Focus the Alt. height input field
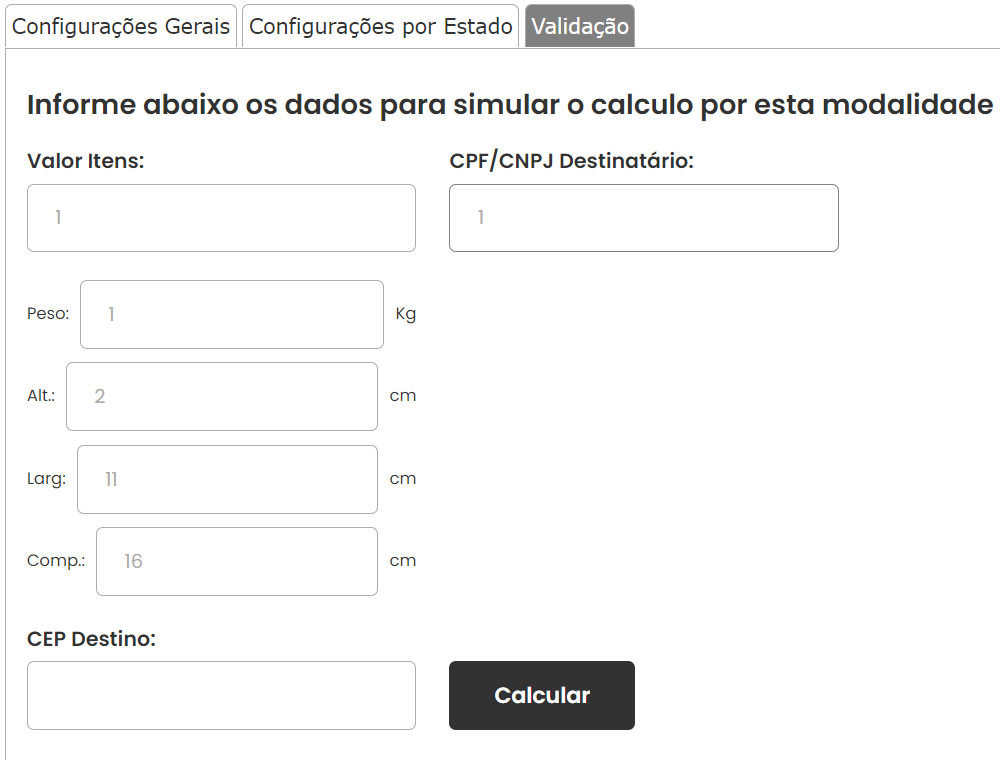The height and width of the screenshot is (760, 1000). tap(222, 397)
